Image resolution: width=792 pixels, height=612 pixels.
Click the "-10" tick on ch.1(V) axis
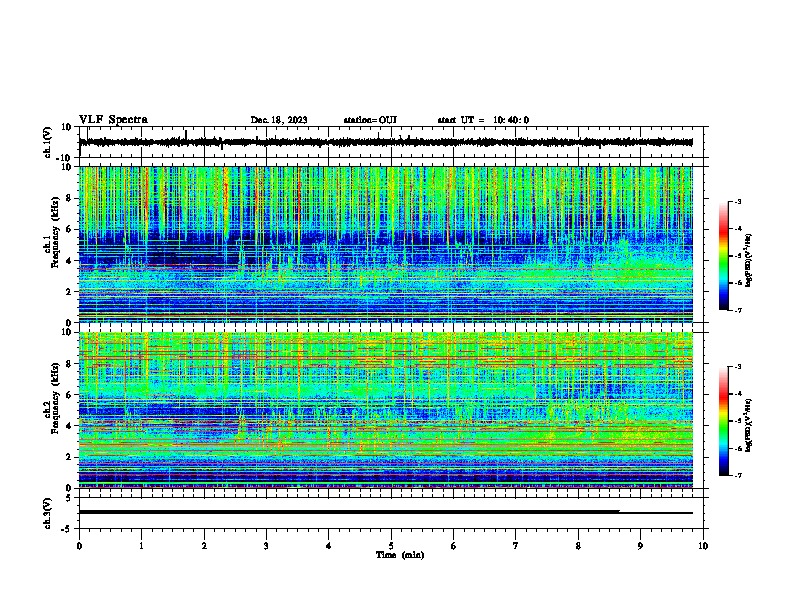pos(65,158)
